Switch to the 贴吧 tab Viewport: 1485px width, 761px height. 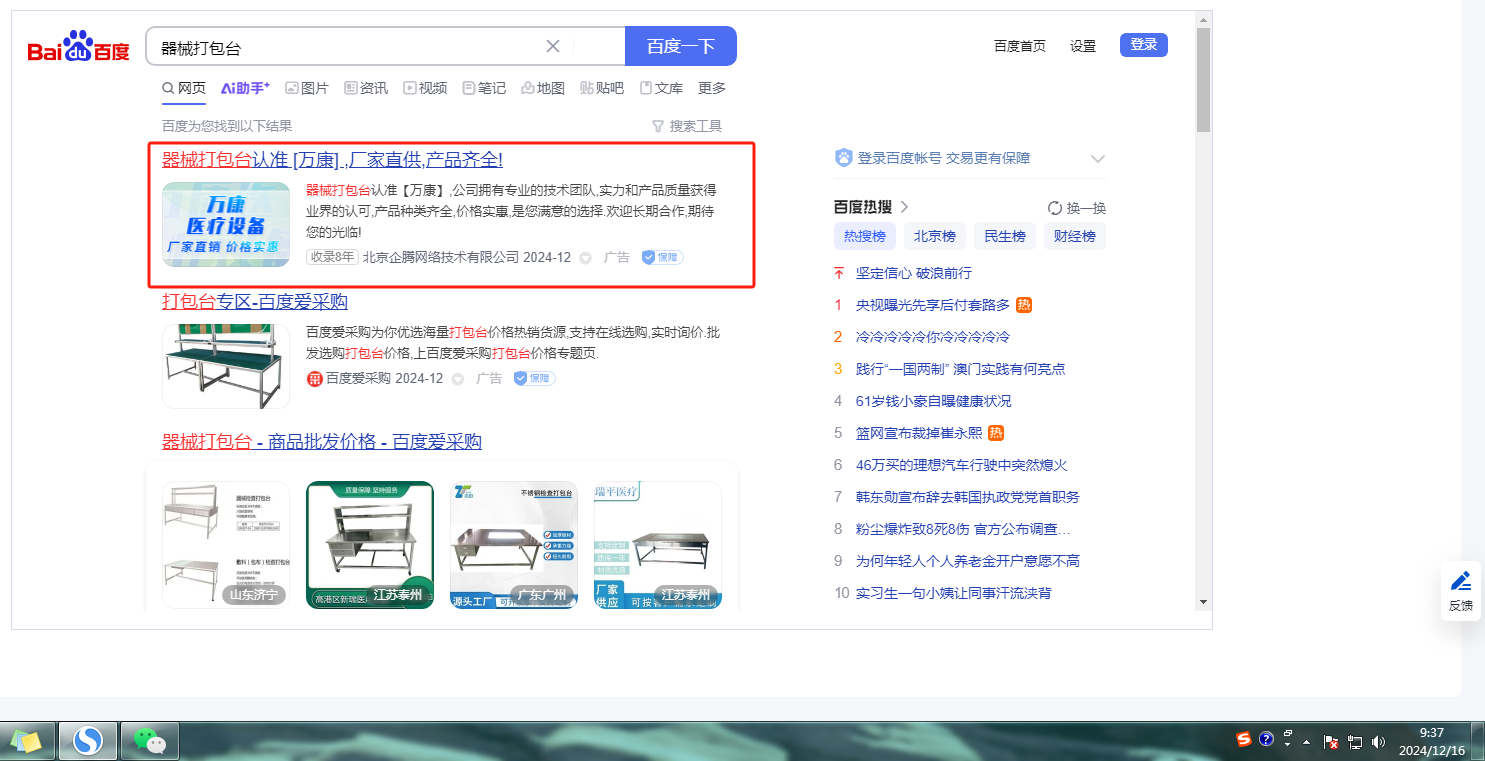pos(602,88)
